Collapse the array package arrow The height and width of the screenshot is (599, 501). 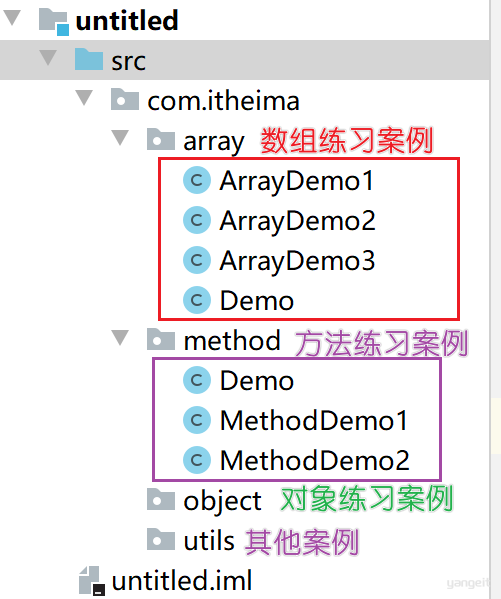(x=120, y=138)
